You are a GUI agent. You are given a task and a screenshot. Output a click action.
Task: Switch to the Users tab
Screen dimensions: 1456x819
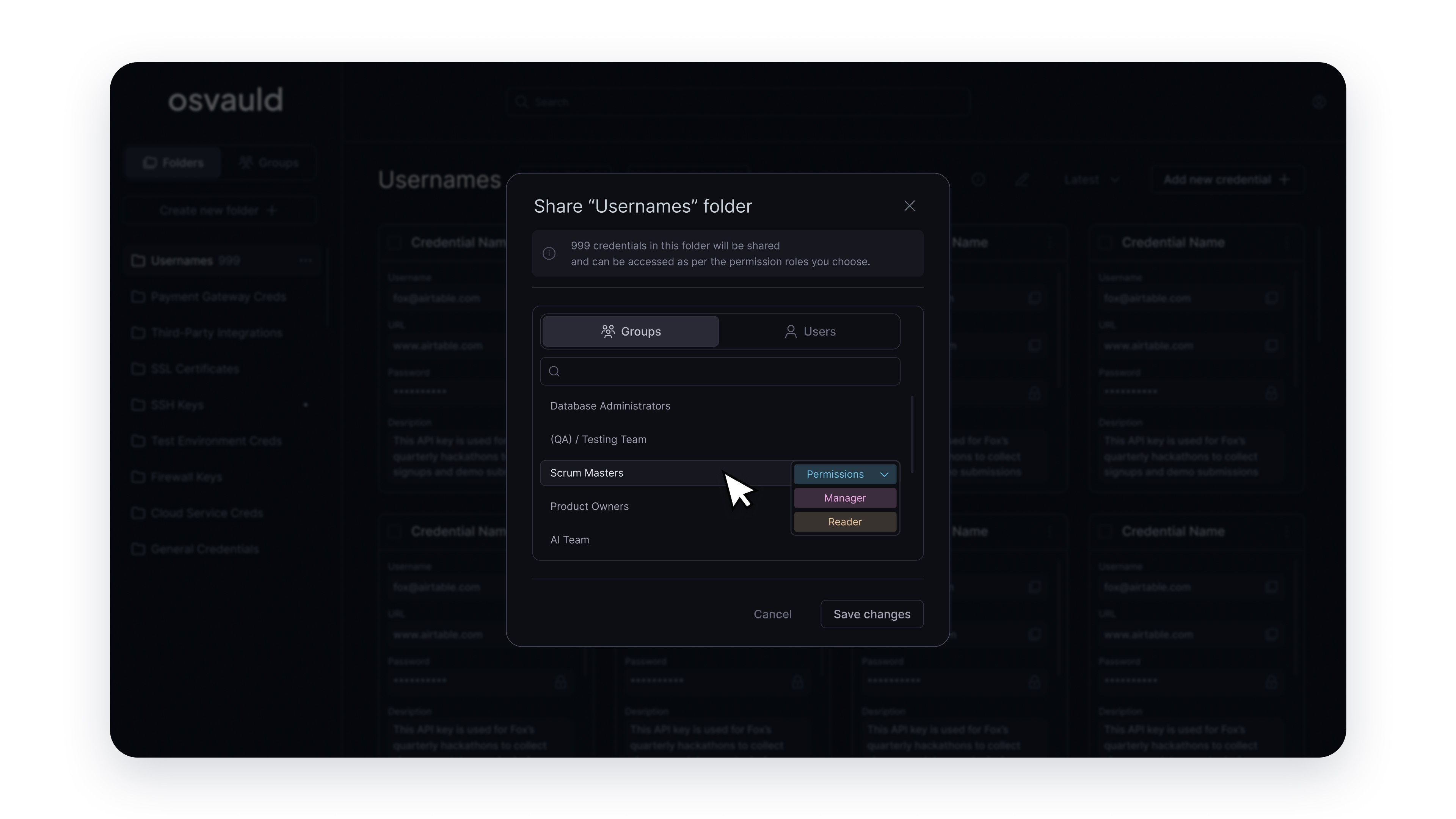pos(810,332)
